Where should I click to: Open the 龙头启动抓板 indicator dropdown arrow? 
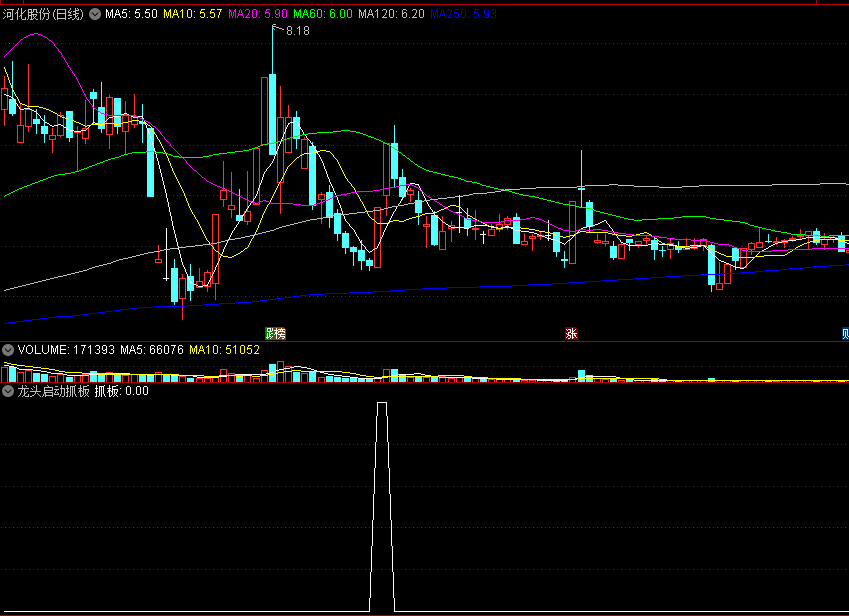[x=8, y=391]
